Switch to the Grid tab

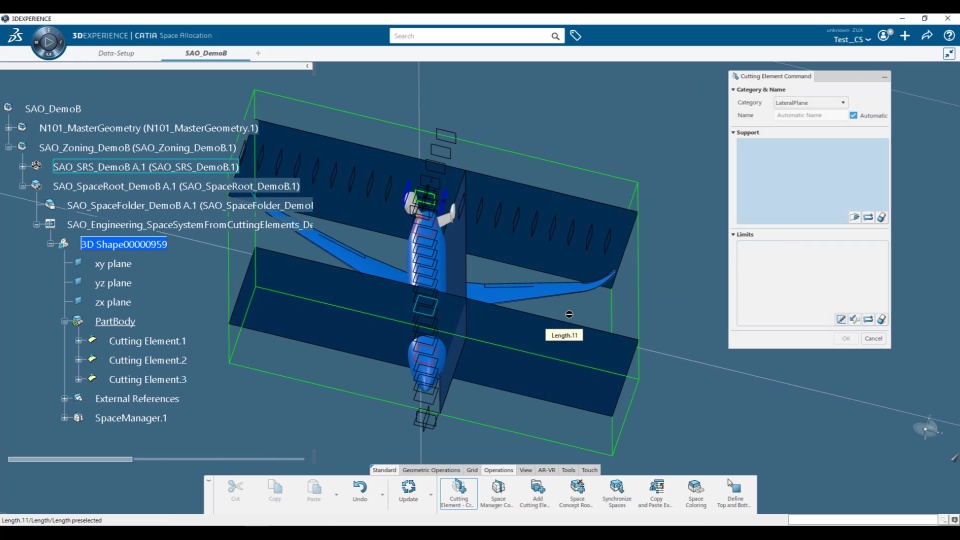tap(472, 470)
